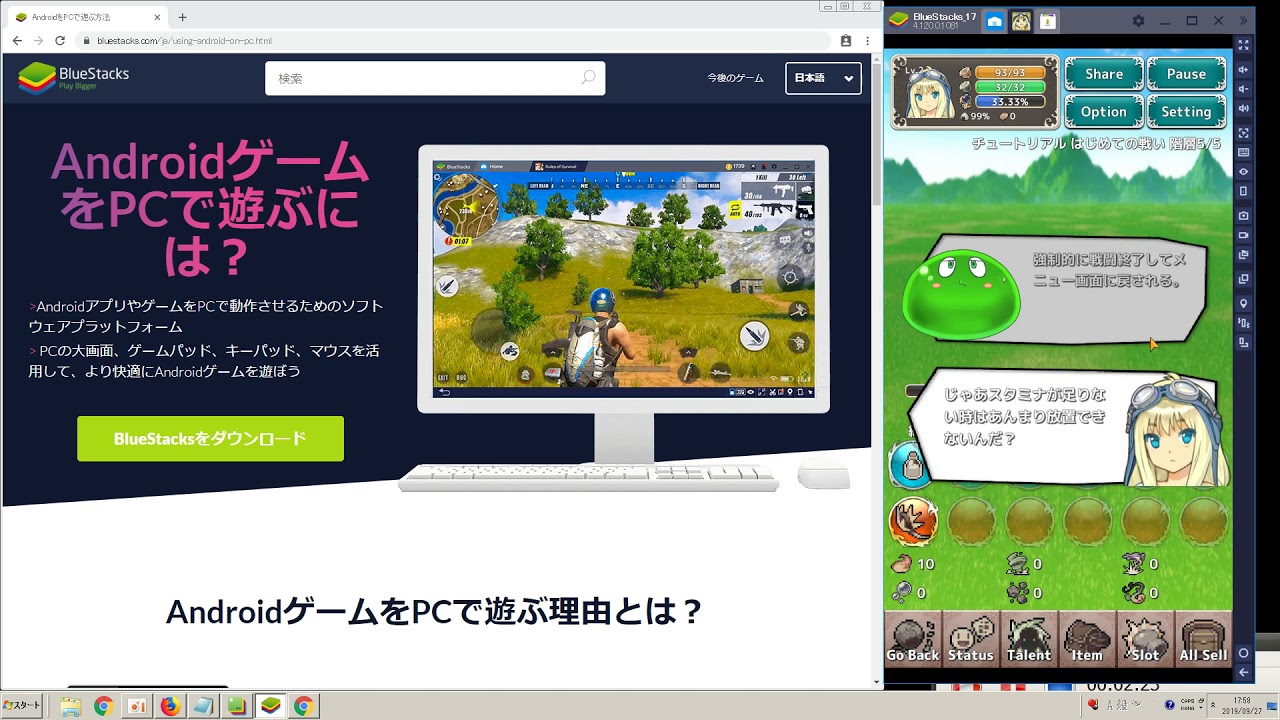Viewport: 1280px width, 720px height.
Task: Open the 今後のゲーム link
Action: pos(735,78)
